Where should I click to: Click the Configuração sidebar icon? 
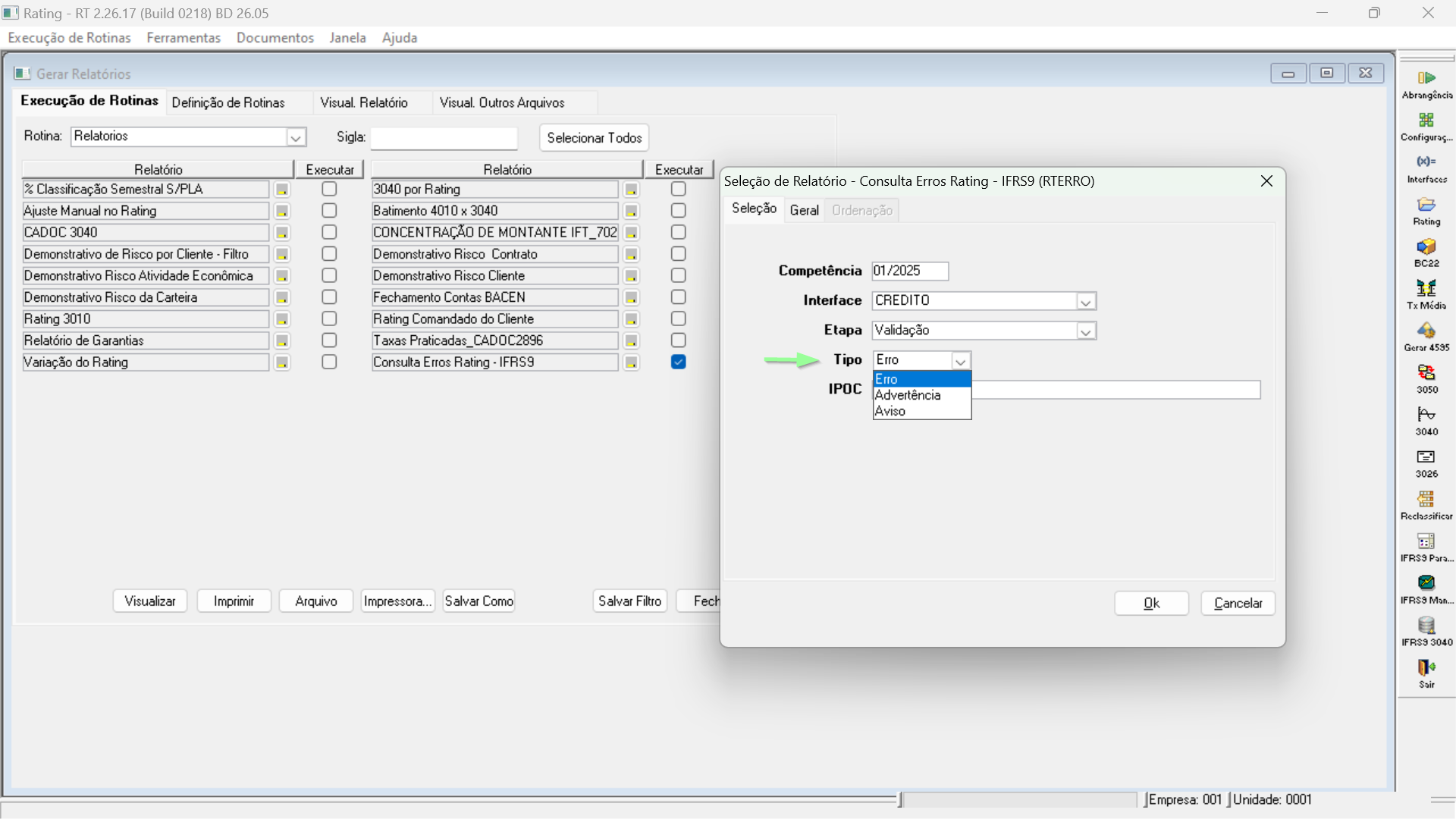pyautogui.click(x=1426, y=121)
